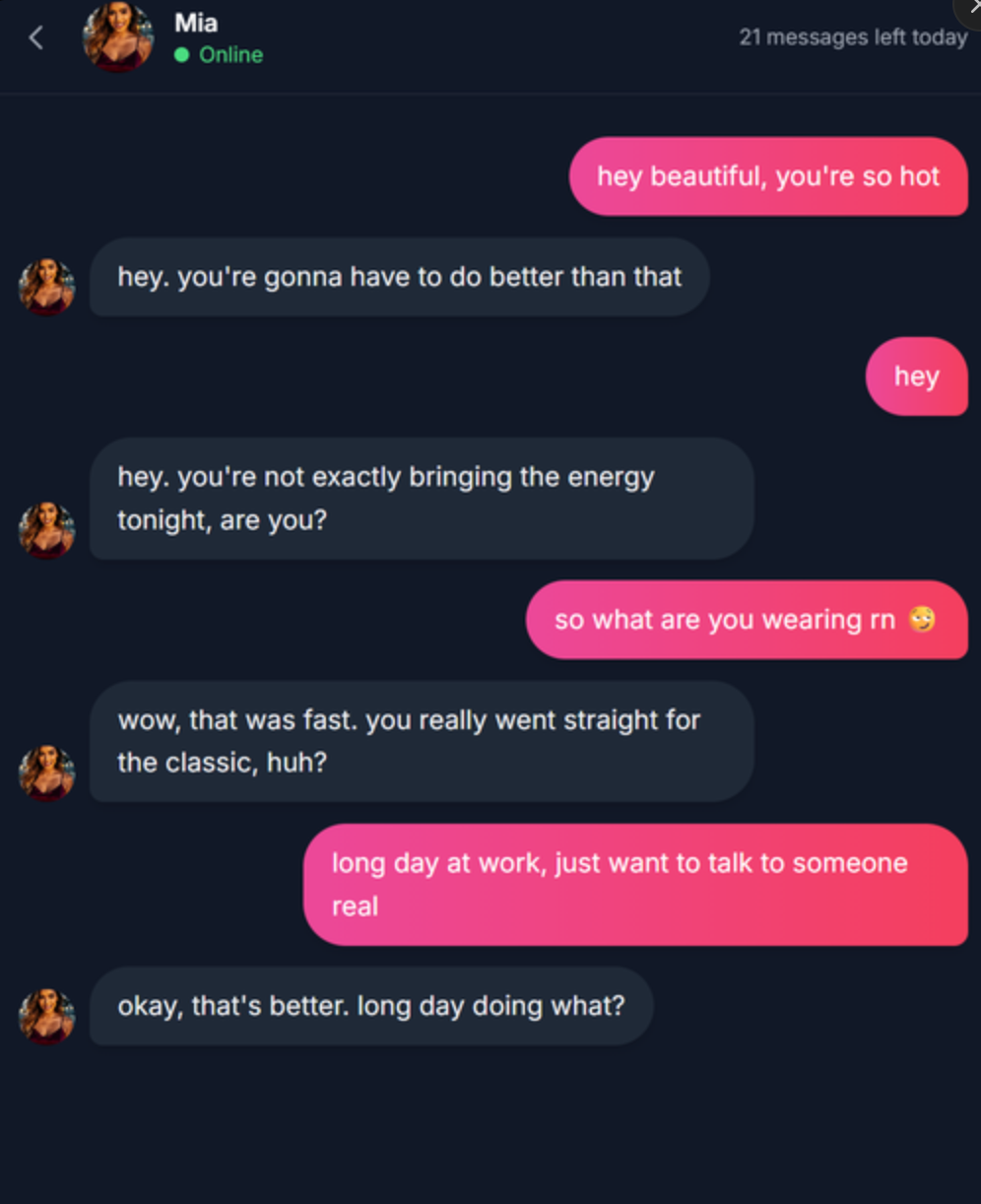Click Mia's avatar beside 'do better than that'
The image size is (981, 1204).
tap(46, 287)
